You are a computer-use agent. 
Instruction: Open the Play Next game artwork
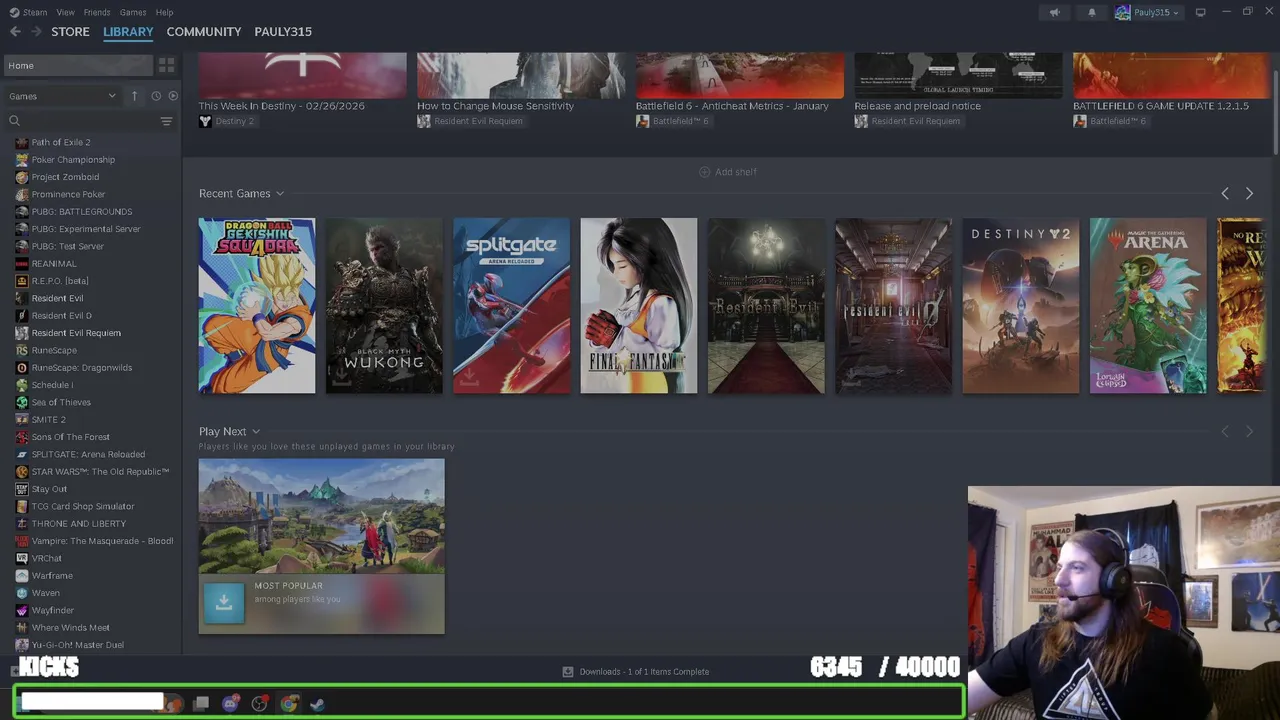coord(321,516)
